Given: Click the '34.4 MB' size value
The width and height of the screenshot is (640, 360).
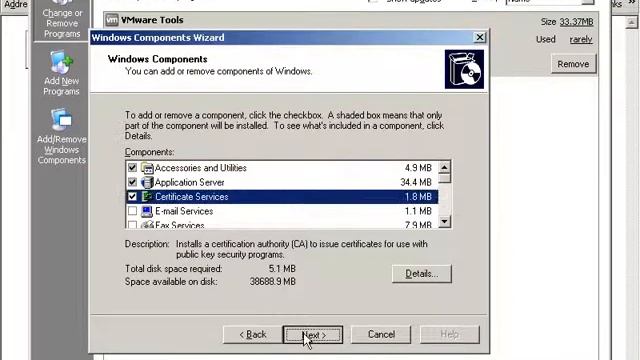Looking at the screenshot, I should (x=416, y=182).
